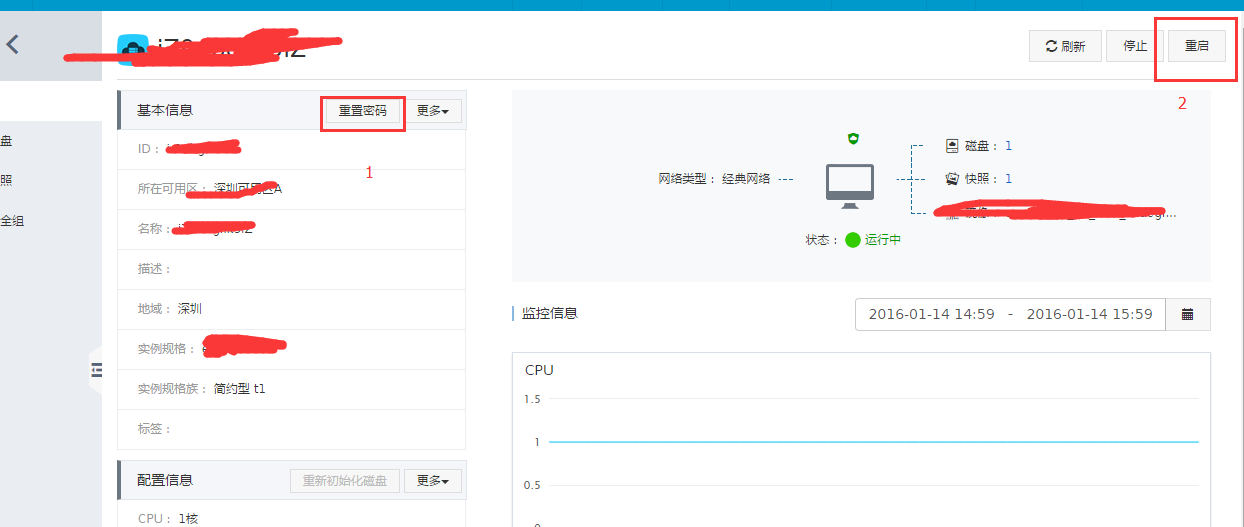Open the calendar date picker icon
The width and height of the screenshot is (1244, 527).
pyautogui.click(x=1188, y=314)
